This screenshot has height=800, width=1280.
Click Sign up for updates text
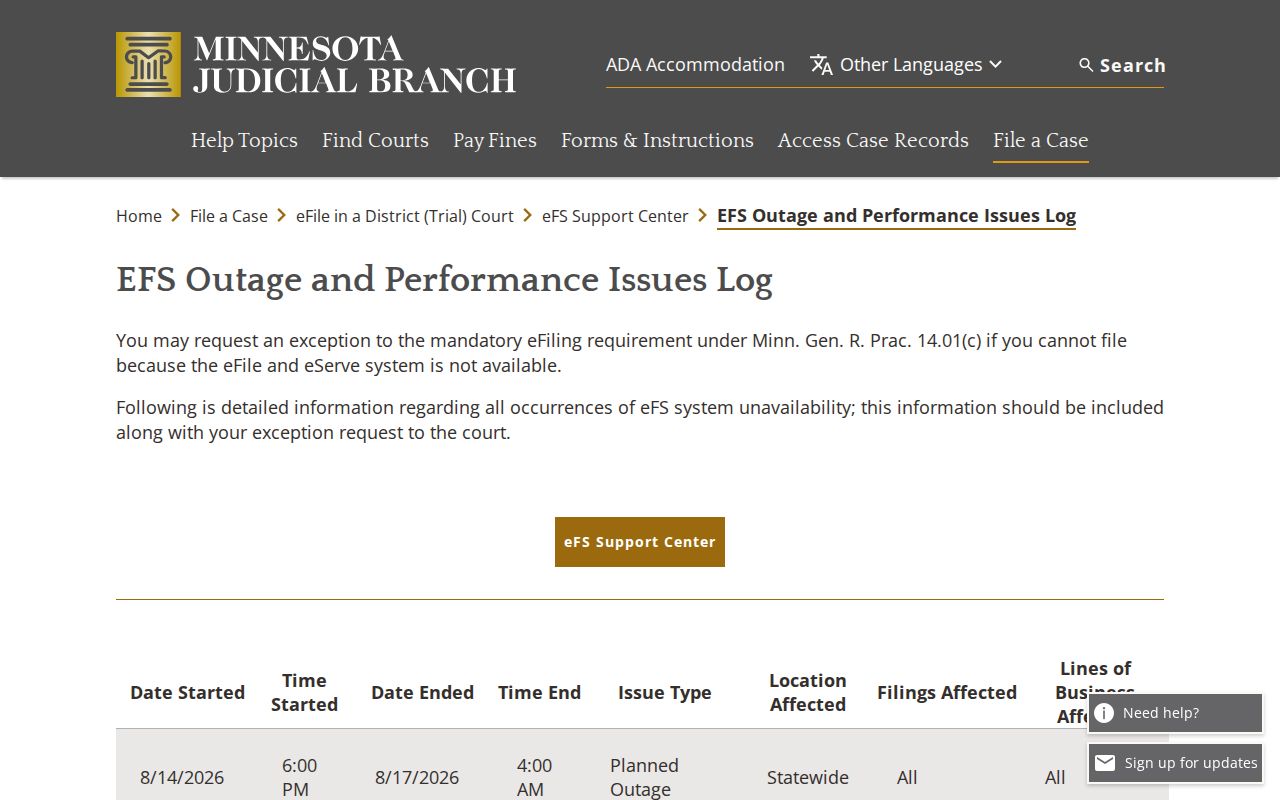click(1191, 763)
